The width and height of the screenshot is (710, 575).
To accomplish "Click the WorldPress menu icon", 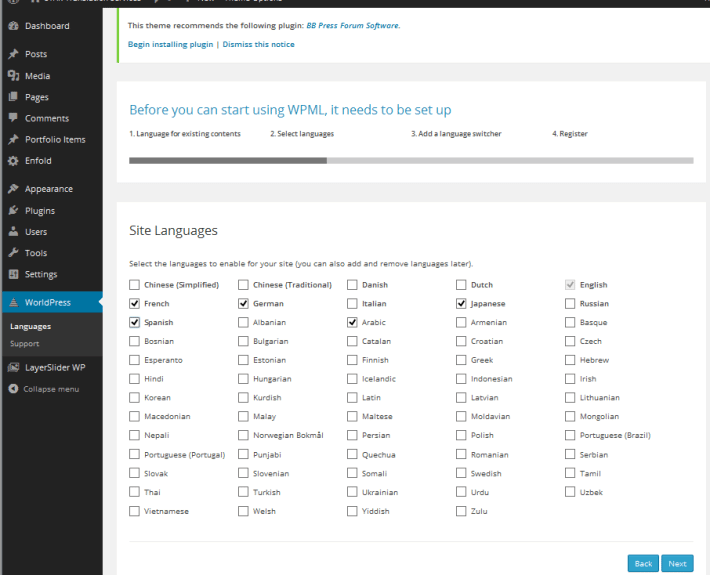I will (14, 302).
